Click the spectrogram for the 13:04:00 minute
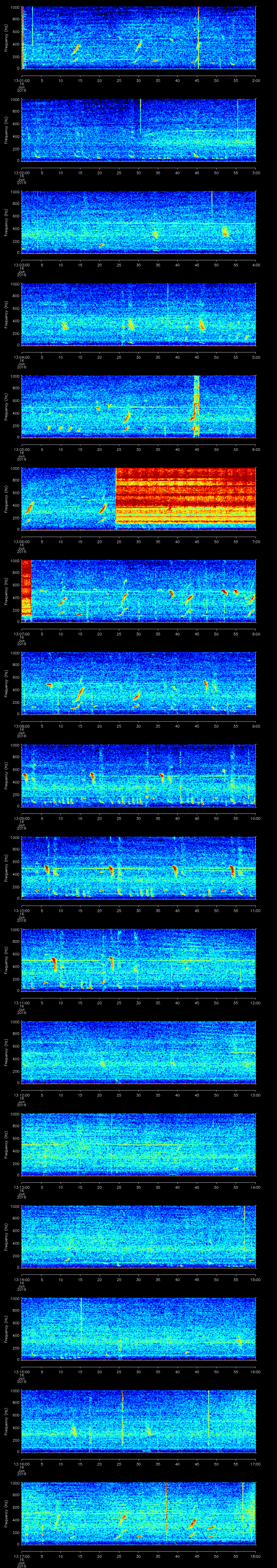This screenshot has width=277, height=1568. (x=138, y=315)
